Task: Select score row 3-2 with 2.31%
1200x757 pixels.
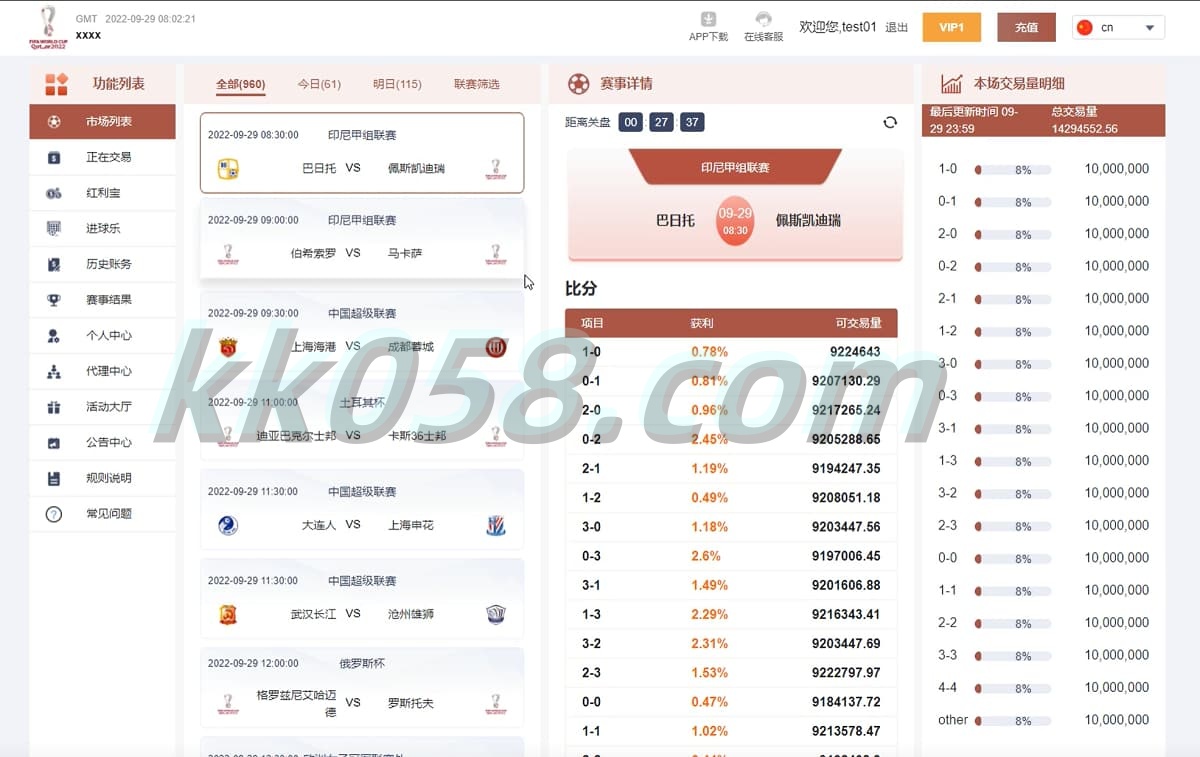Action: [x=731, y=643]
